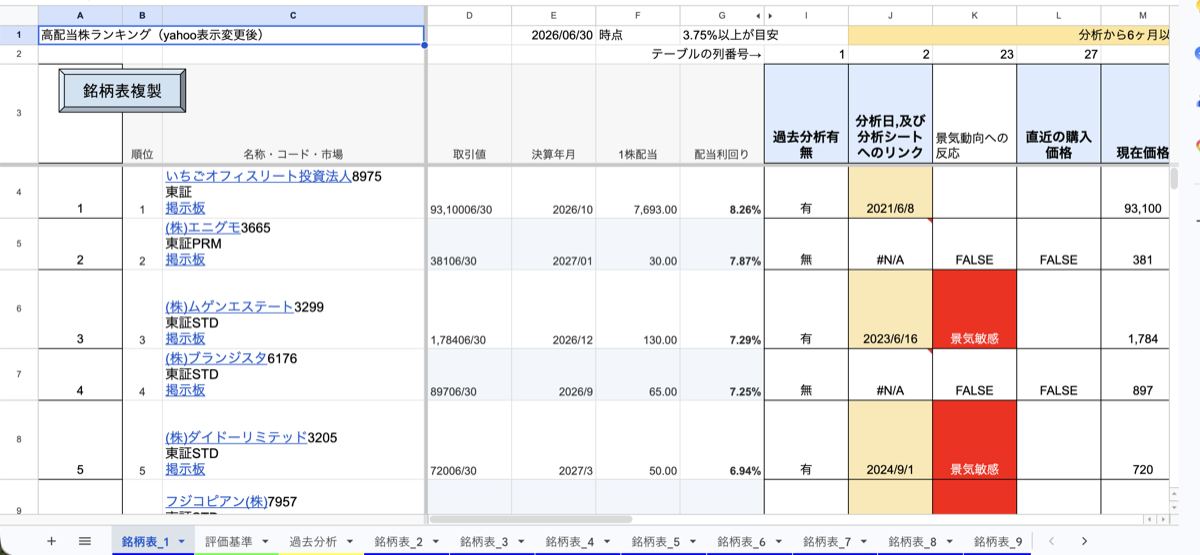Open the 銘柄表_5 tab dropdown arrow
The width and height of the screenshot is (1200, 555).
coord(691,542)
